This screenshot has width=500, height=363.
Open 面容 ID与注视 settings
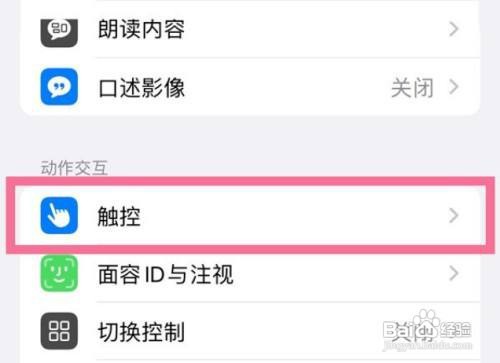point(250,274)
